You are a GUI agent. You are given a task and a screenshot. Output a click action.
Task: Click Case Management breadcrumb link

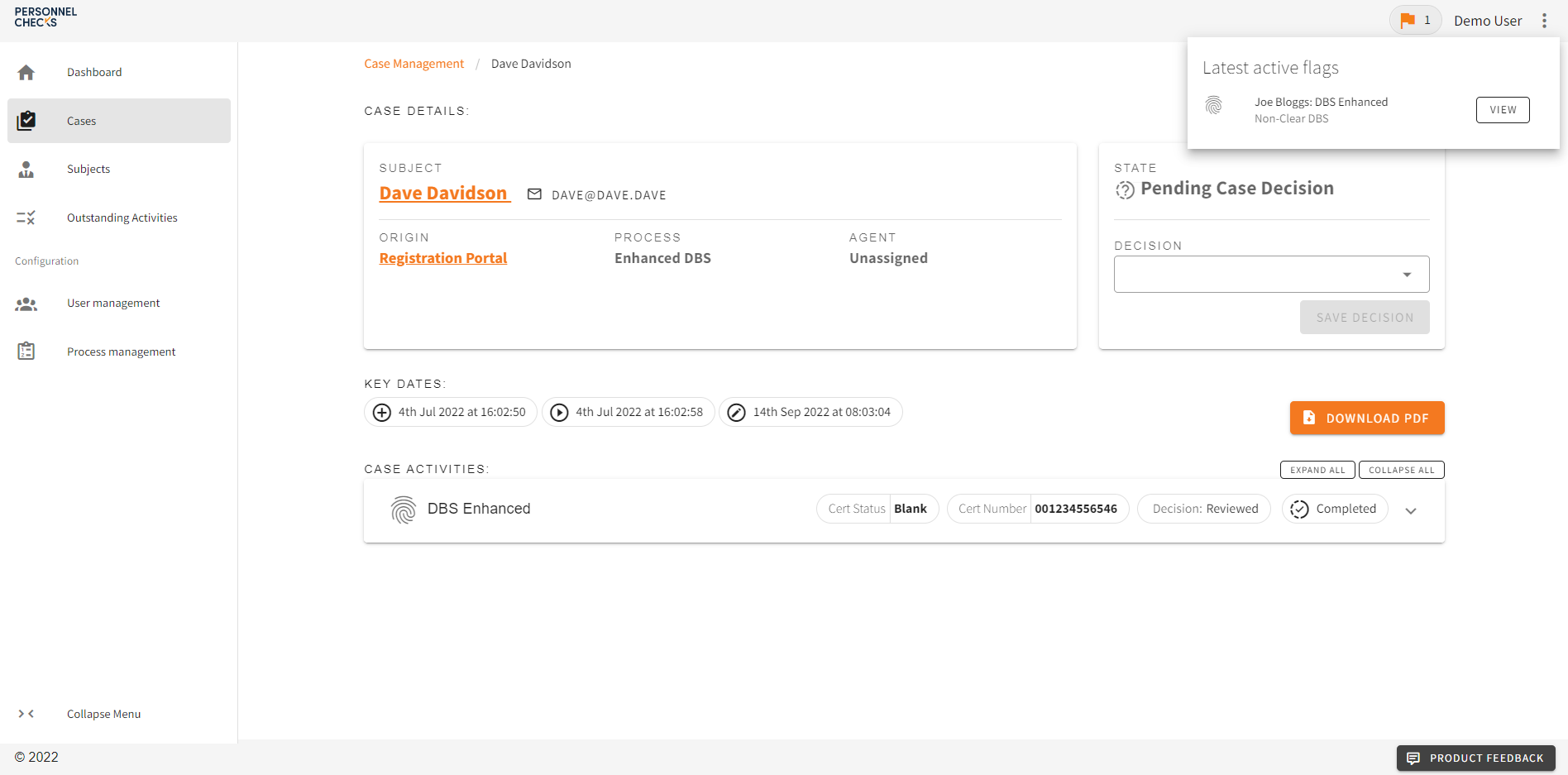click(x=414, y=64)
